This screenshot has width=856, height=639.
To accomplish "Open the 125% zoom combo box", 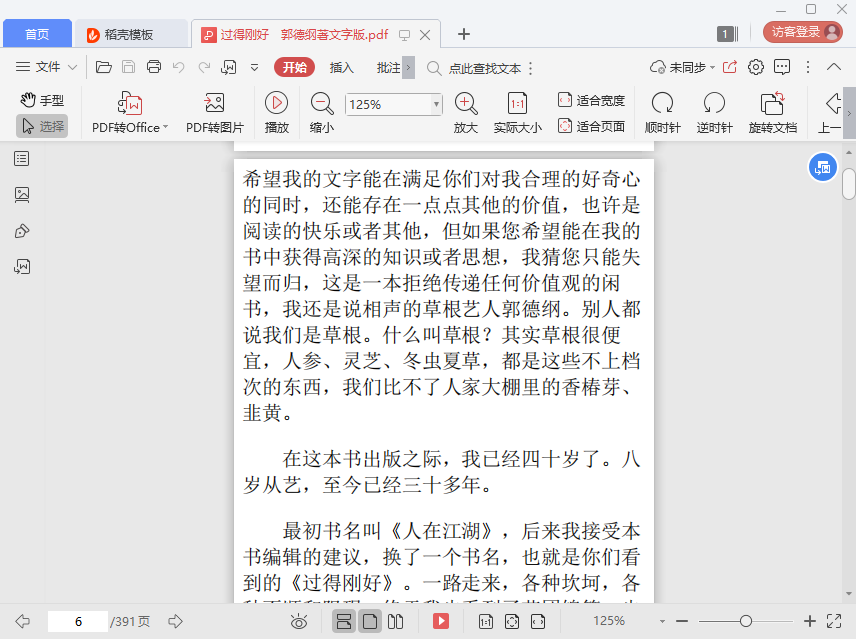I will pos(393,104).
